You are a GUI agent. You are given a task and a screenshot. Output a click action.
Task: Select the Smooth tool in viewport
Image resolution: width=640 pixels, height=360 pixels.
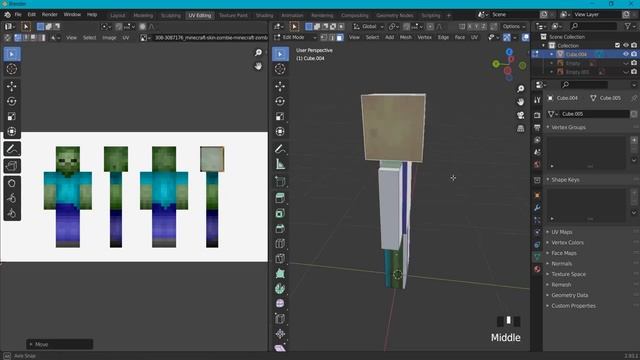click(x=280, y=304)
